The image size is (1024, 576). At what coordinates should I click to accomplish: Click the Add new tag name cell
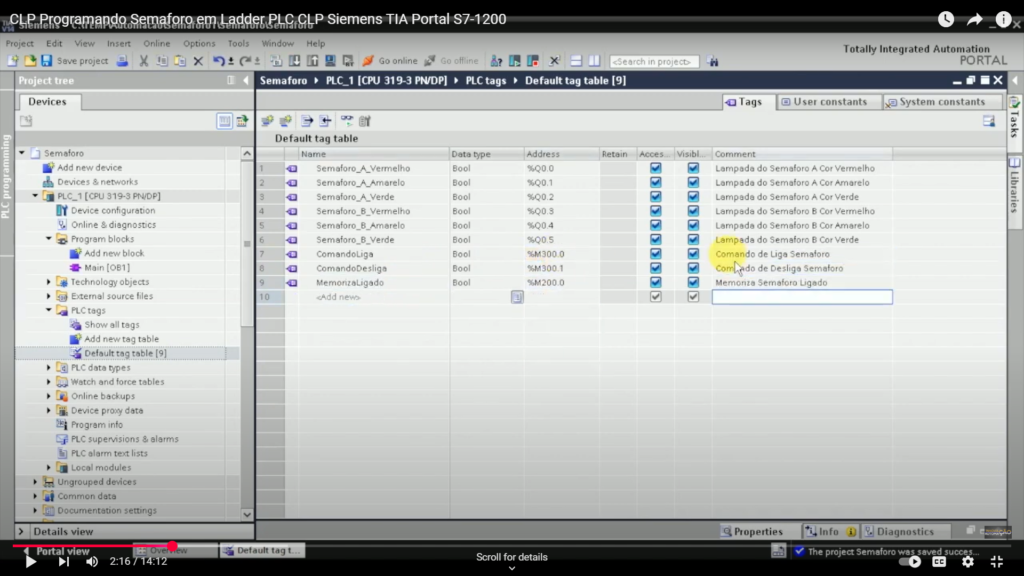(374, 297)
